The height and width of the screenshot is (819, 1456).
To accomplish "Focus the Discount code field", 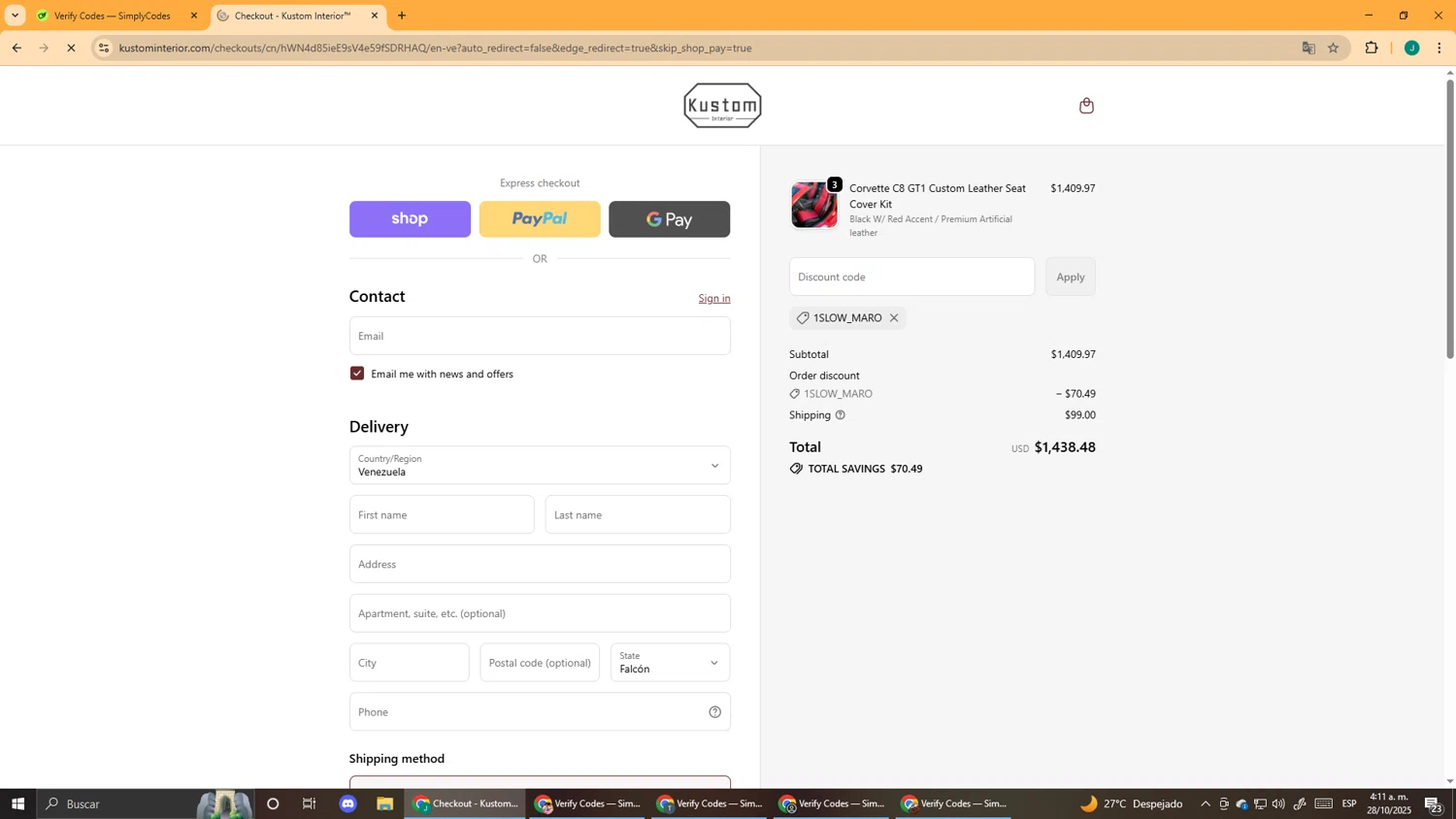I will click(912, 277).
